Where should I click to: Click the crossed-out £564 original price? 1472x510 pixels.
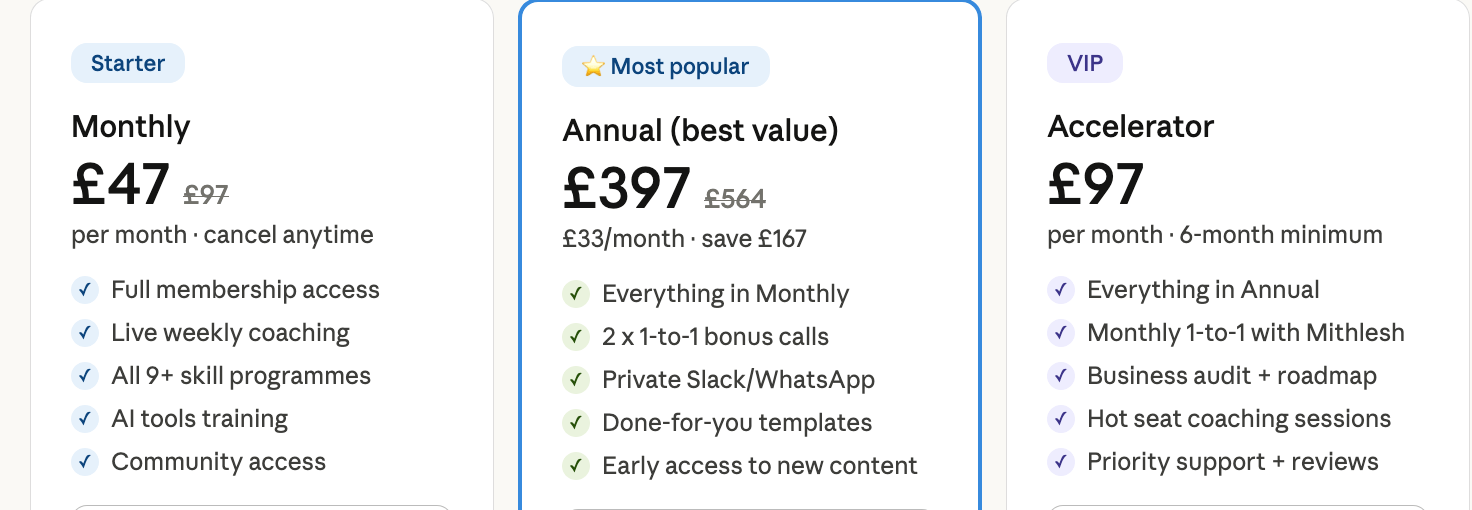[x=735, y=199]
